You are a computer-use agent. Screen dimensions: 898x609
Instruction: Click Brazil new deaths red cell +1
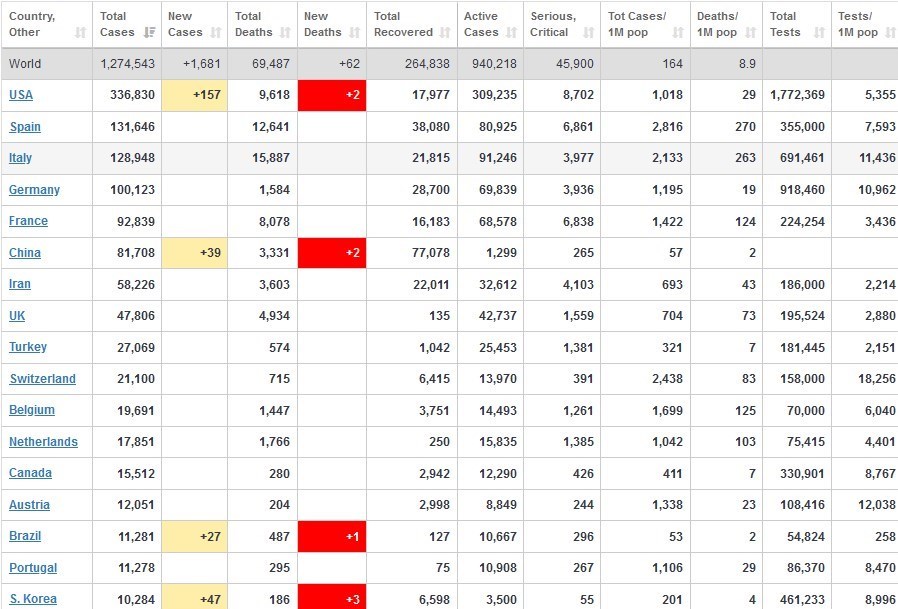point(332,536)
